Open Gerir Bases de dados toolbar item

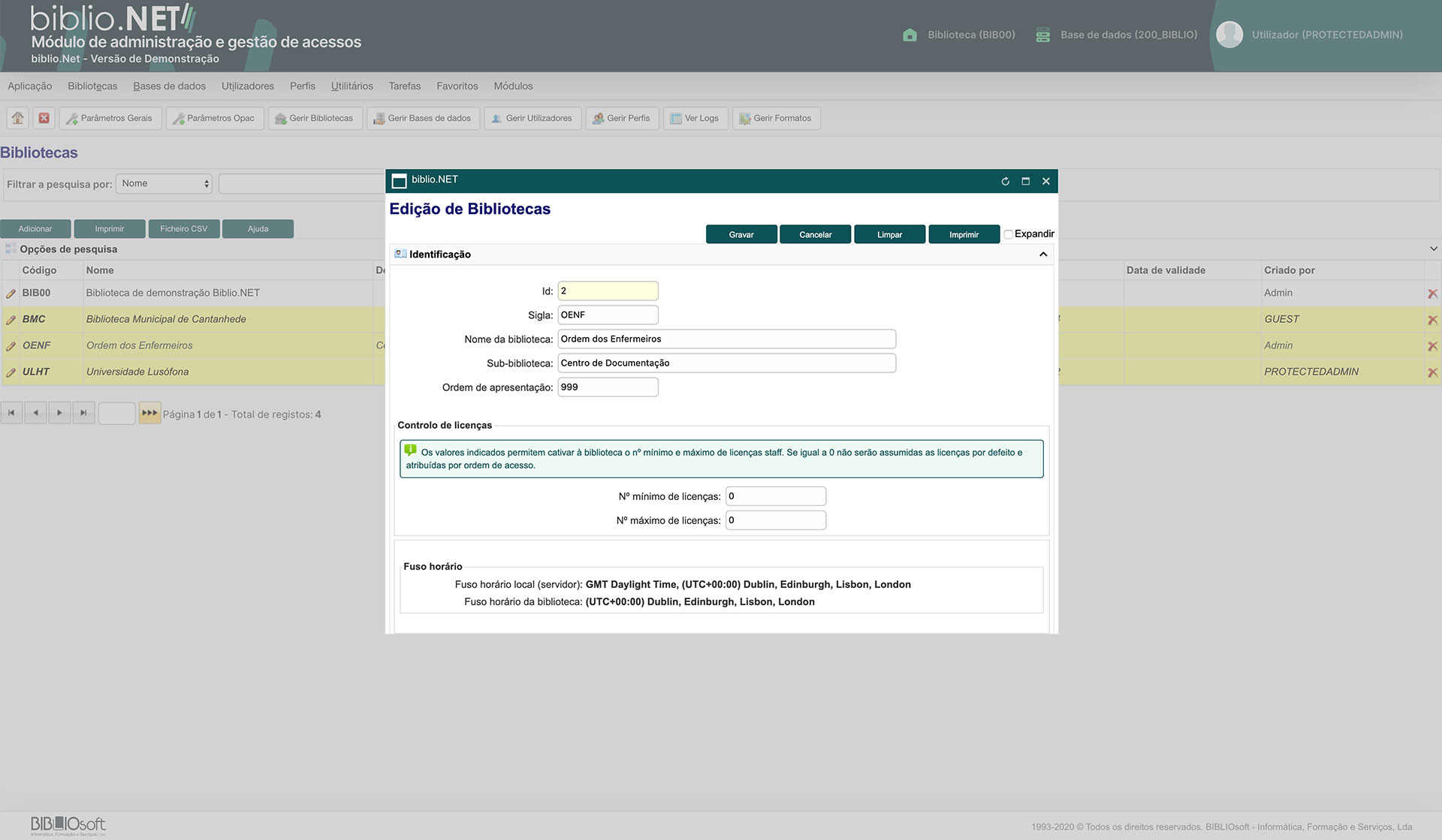(x=423, y=118)
